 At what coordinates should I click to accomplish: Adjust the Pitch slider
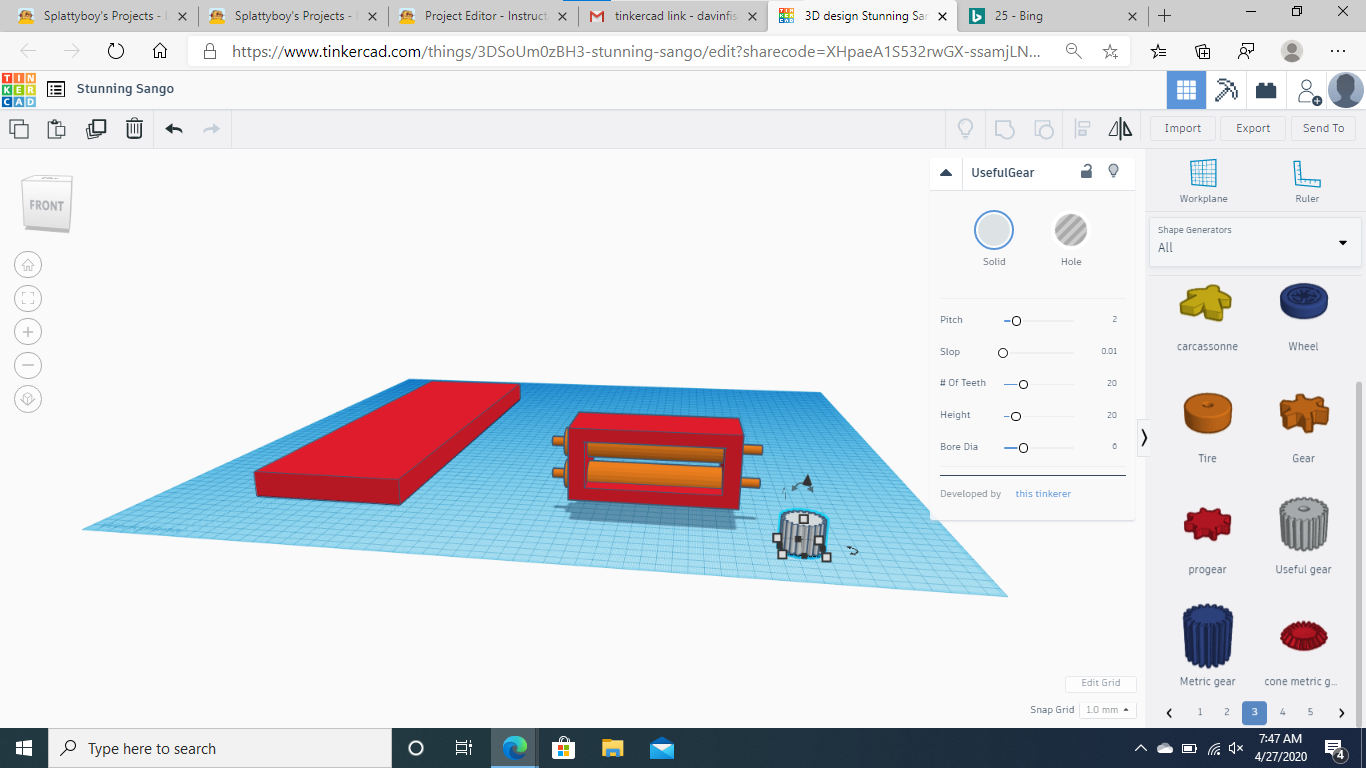[x=1038, y=321]
